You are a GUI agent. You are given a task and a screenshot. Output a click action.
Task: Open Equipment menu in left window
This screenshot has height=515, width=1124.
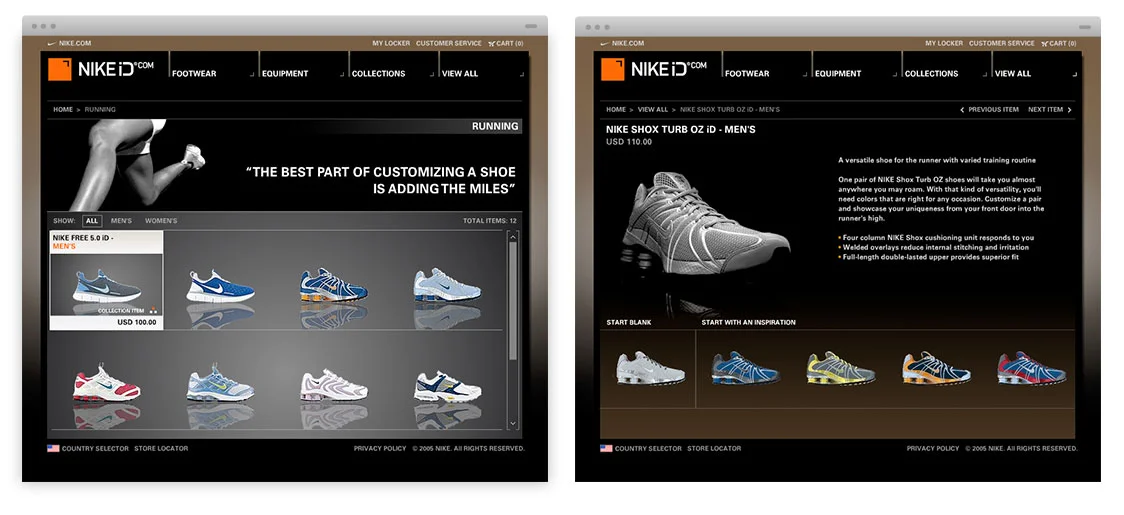click(x=285, y=73)
